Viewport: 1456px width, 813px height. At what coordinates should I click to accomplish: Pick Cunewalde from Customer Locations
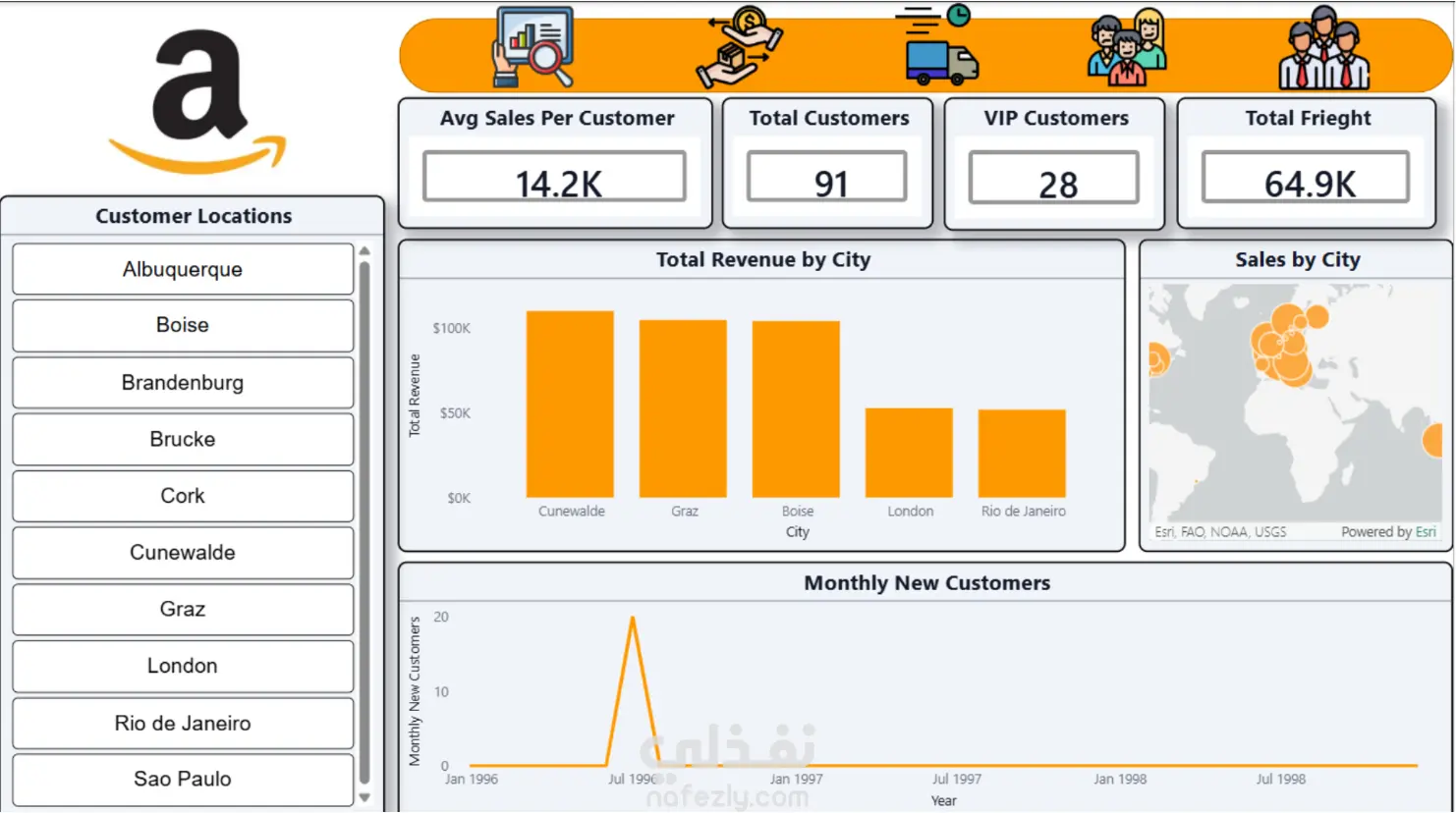pos(183,553)
